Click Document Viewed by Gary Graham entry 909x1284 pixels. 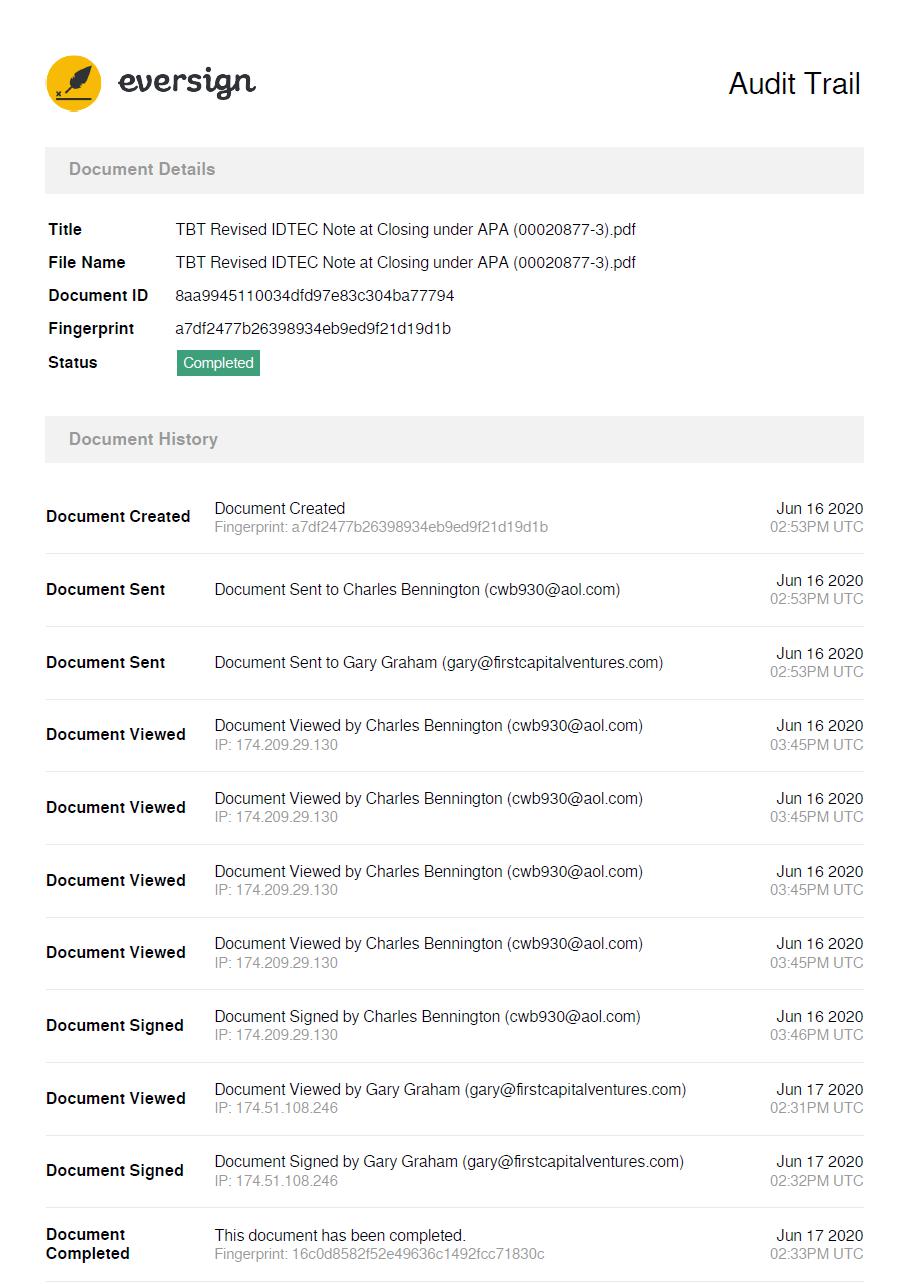(x=450, y=1089)
